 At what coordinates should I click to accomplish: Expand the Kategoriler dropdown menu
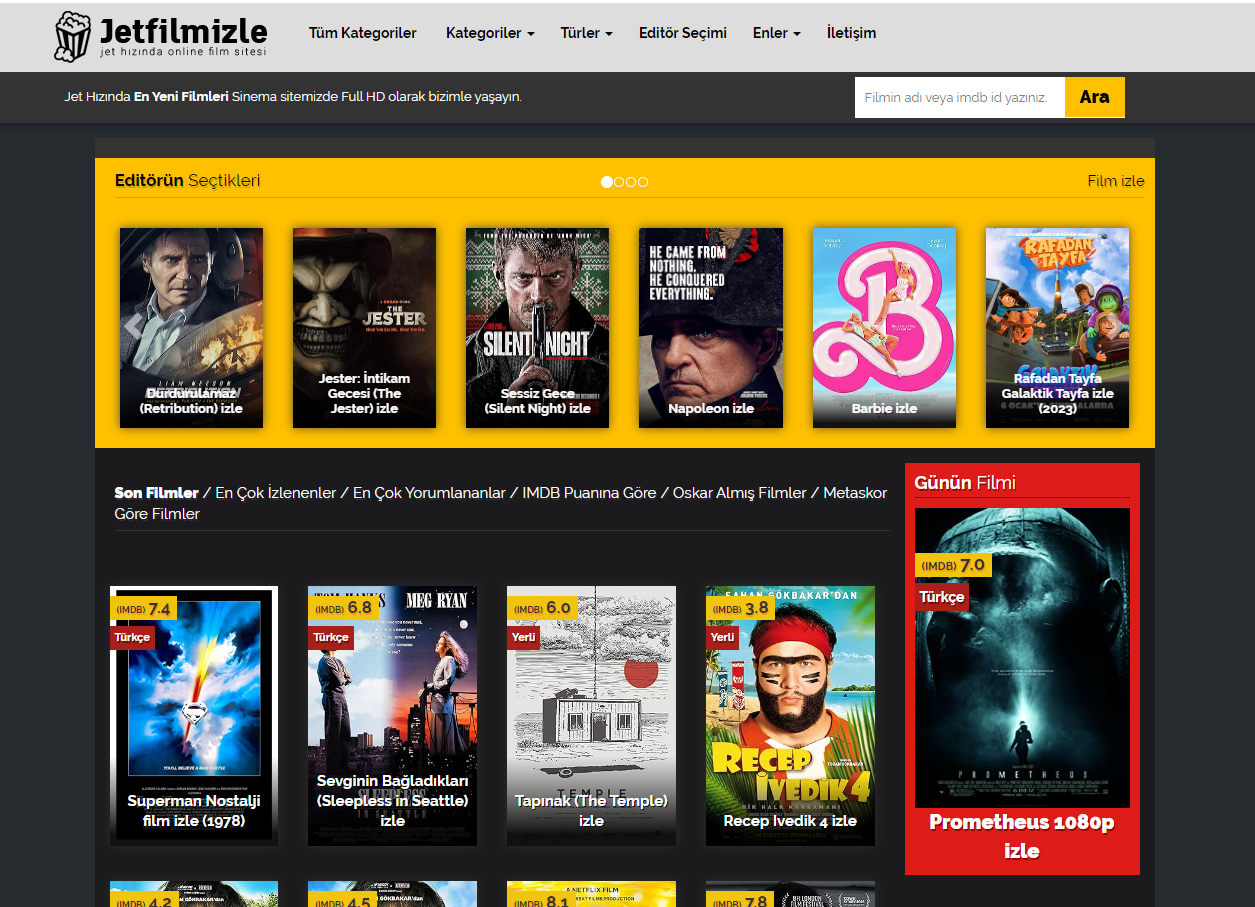click(489, 33)
